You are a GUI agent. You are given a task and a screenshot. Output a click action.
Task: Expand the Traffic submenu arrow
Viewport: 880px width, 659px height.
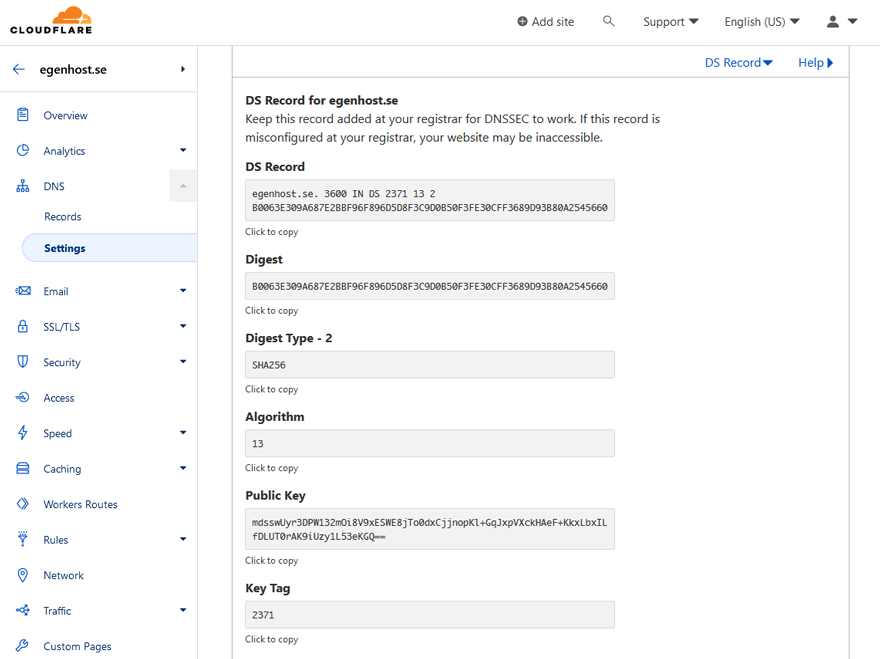pos(183,610)
